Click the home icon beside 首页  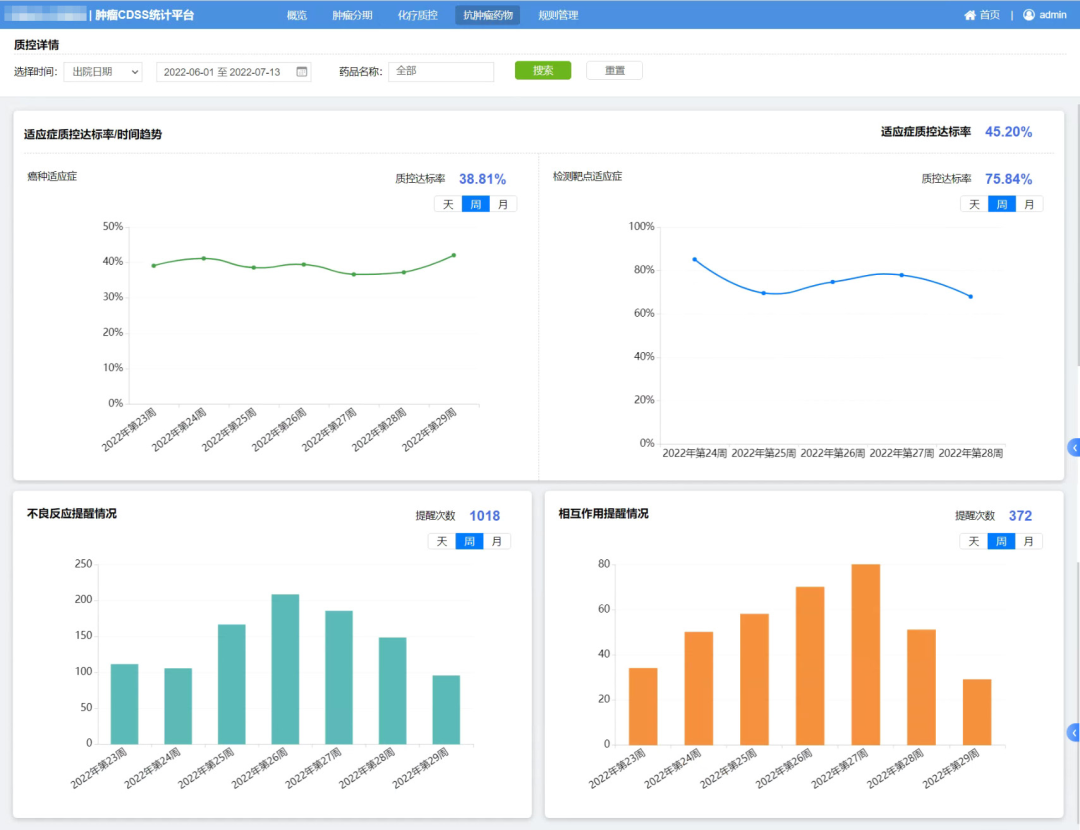click(x=970, y=15)
